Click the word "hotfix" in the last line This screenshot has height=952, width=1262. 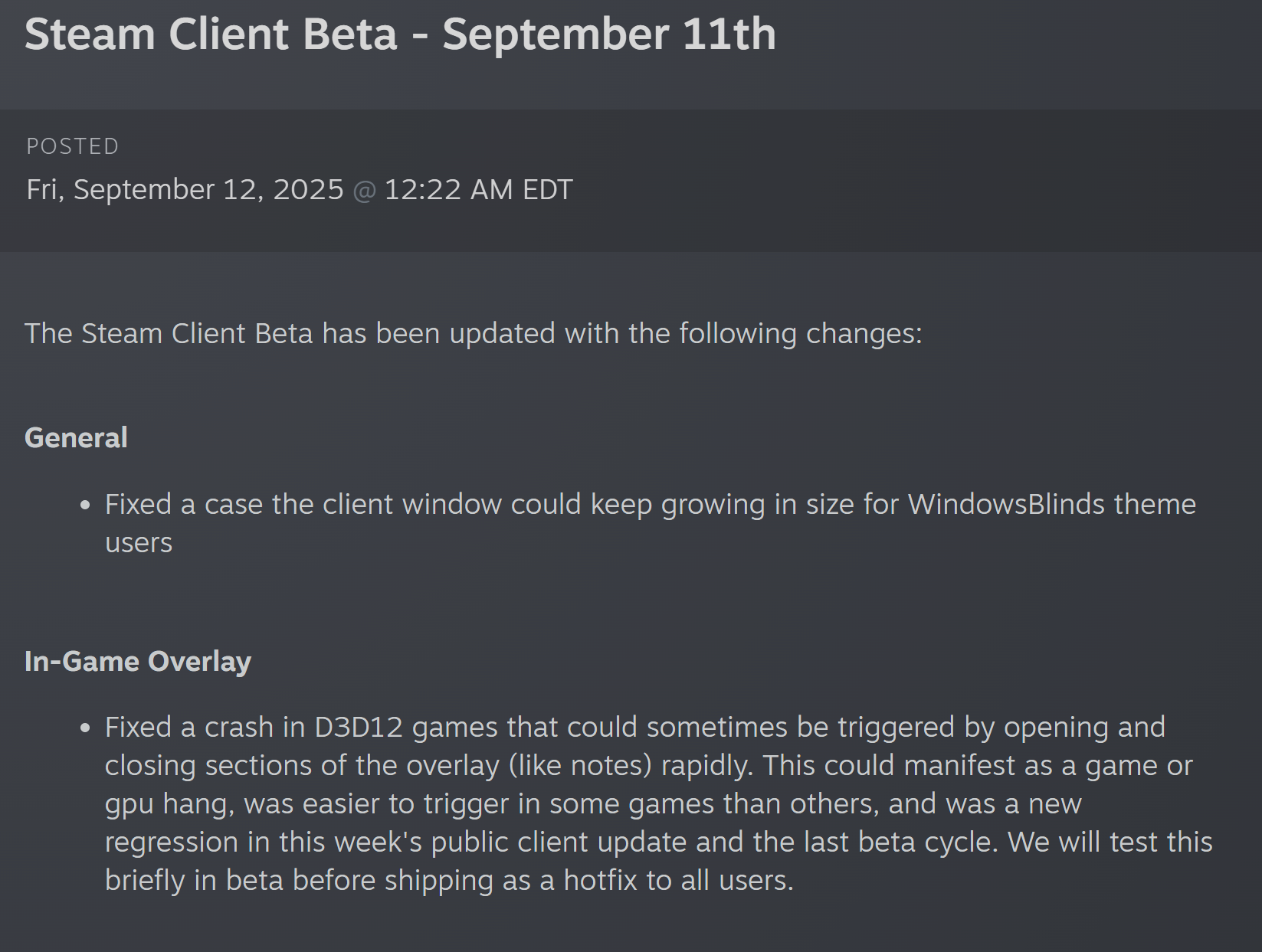pyautogui.click(x=600, y=881)
